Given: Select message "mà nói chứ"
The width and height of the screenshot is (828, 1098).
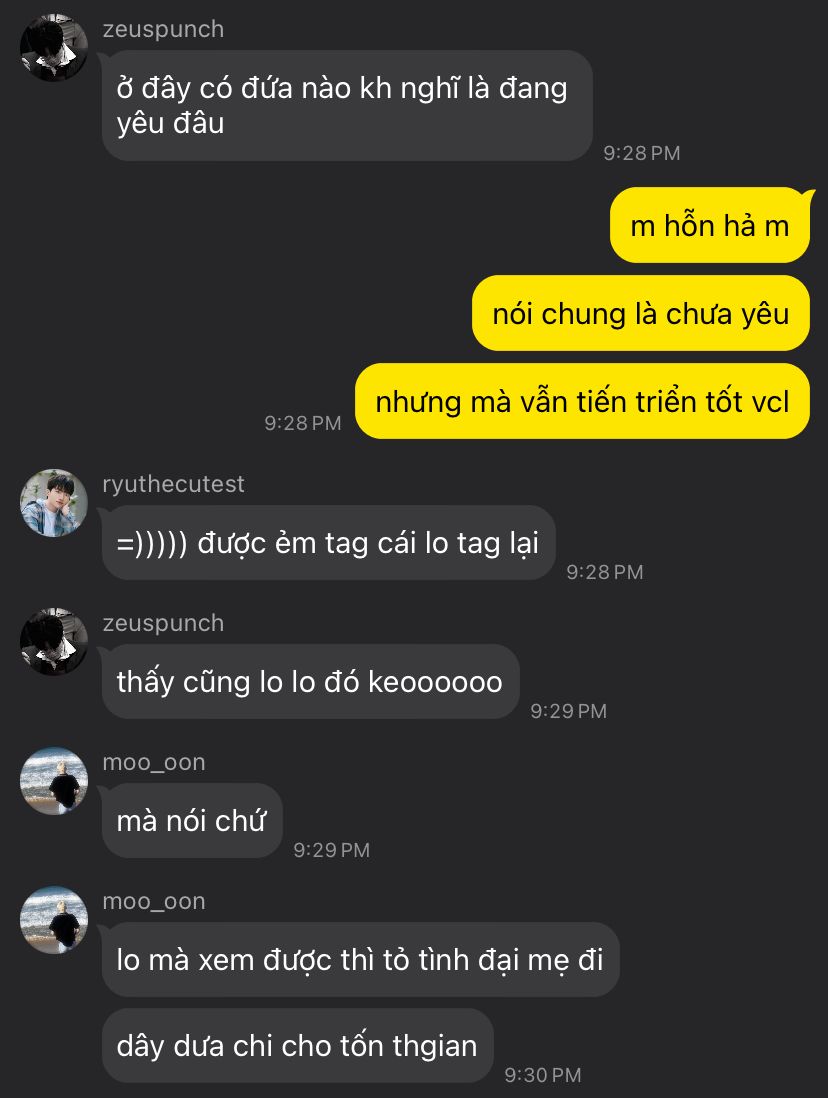Looking at the screenshot, I should [x=192, y=821].
